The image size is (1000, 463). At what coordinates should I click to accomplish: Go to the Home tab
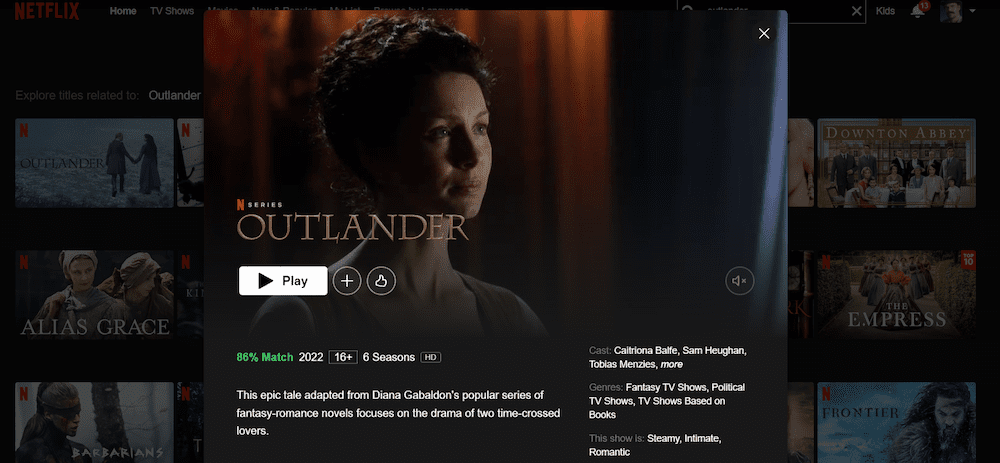[122, 11]
